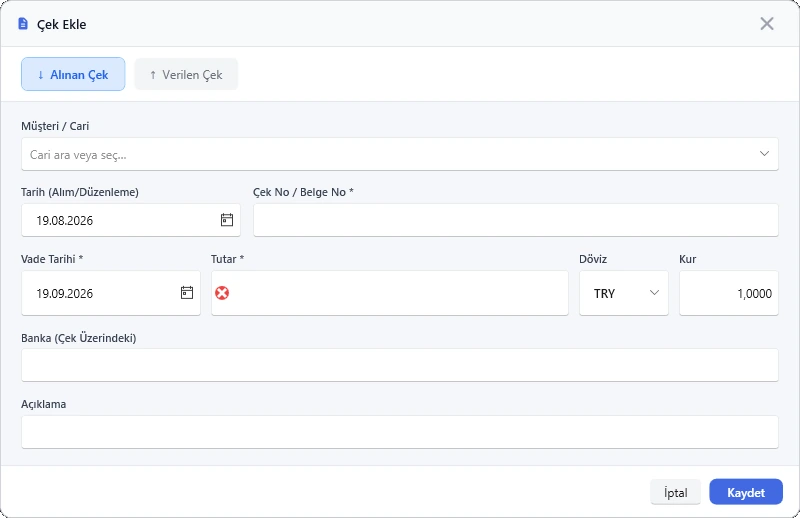Open the Döviz TRY dropdown

click(x=623, y=293)
